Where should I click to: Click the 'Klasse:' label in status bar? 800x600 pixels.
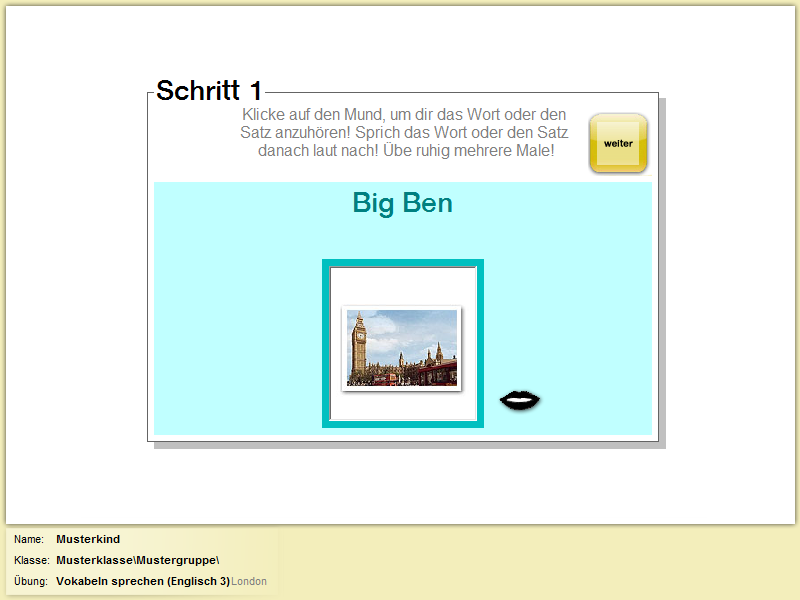[x=32, y=560]
